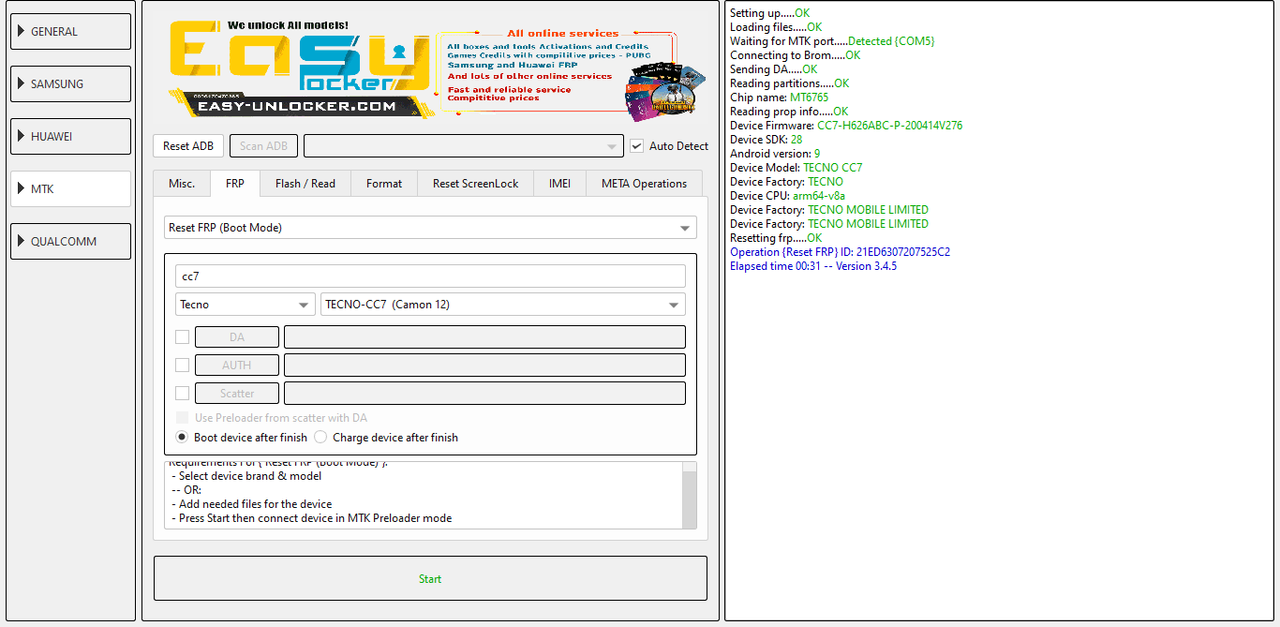Tick the DA file checkbox
1280x627 pixels.
pos(182,337)
